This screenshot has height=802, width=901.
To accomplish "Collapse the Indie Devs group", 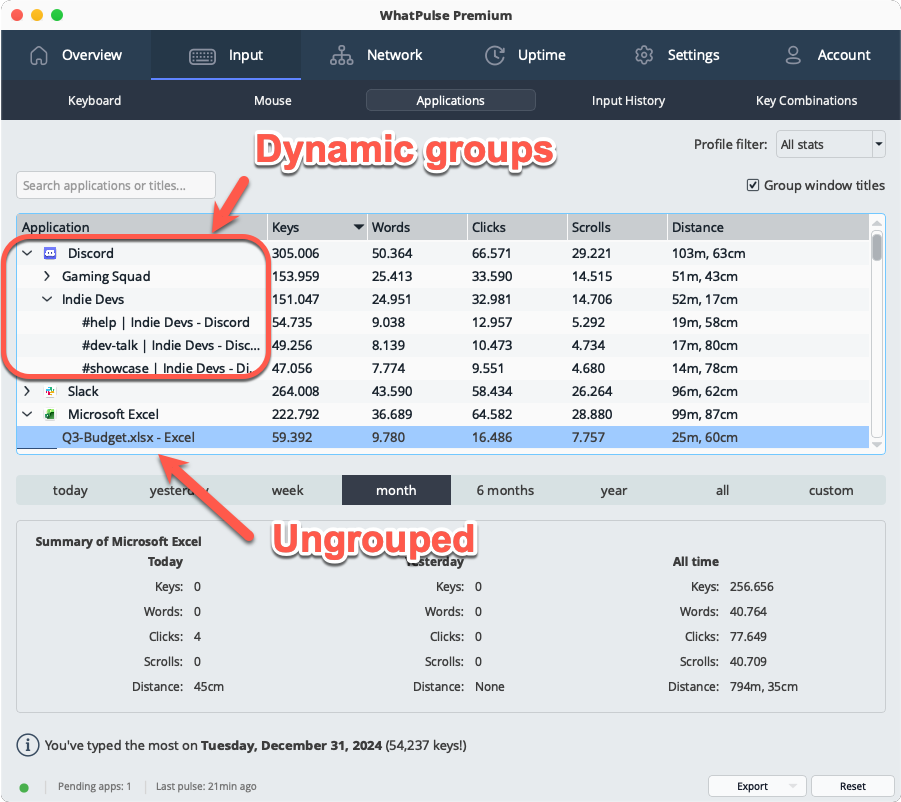I will (47, 299).
